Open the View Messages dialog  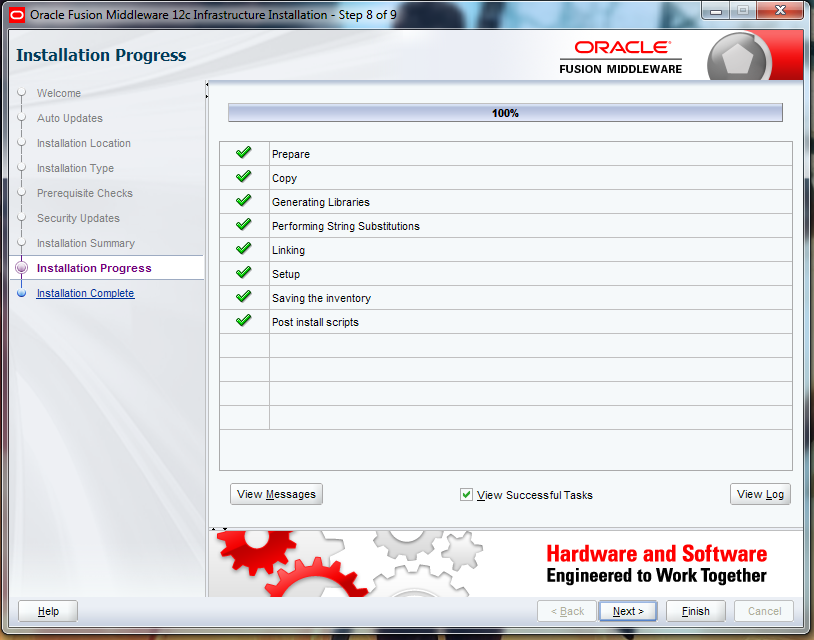point(276,494)
